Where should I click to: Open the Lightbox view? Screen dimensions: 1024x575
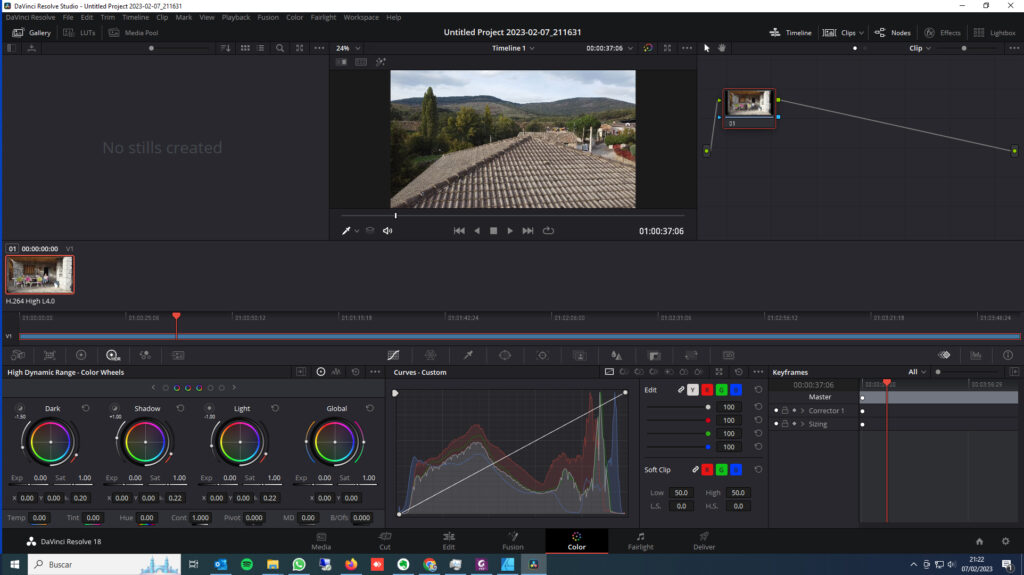tap(993, 32)
